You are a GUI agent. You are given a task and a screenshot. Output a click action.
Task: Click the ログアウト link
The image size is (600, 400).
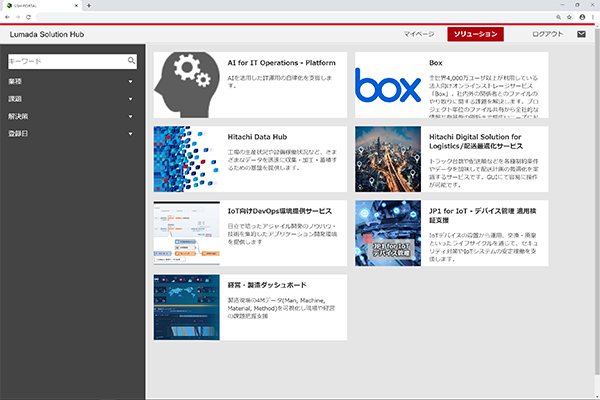pyautogui.click(x=548, y=34)
